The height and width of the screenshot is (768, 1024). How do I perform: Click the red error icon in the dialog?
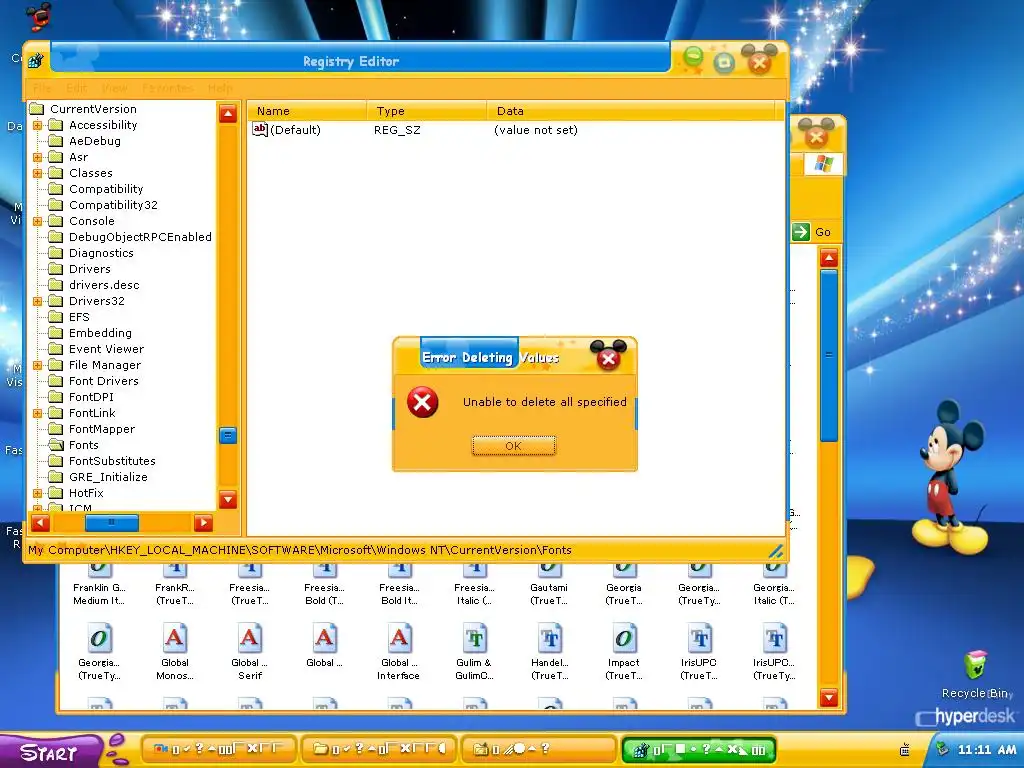click(x=423, y=402)
